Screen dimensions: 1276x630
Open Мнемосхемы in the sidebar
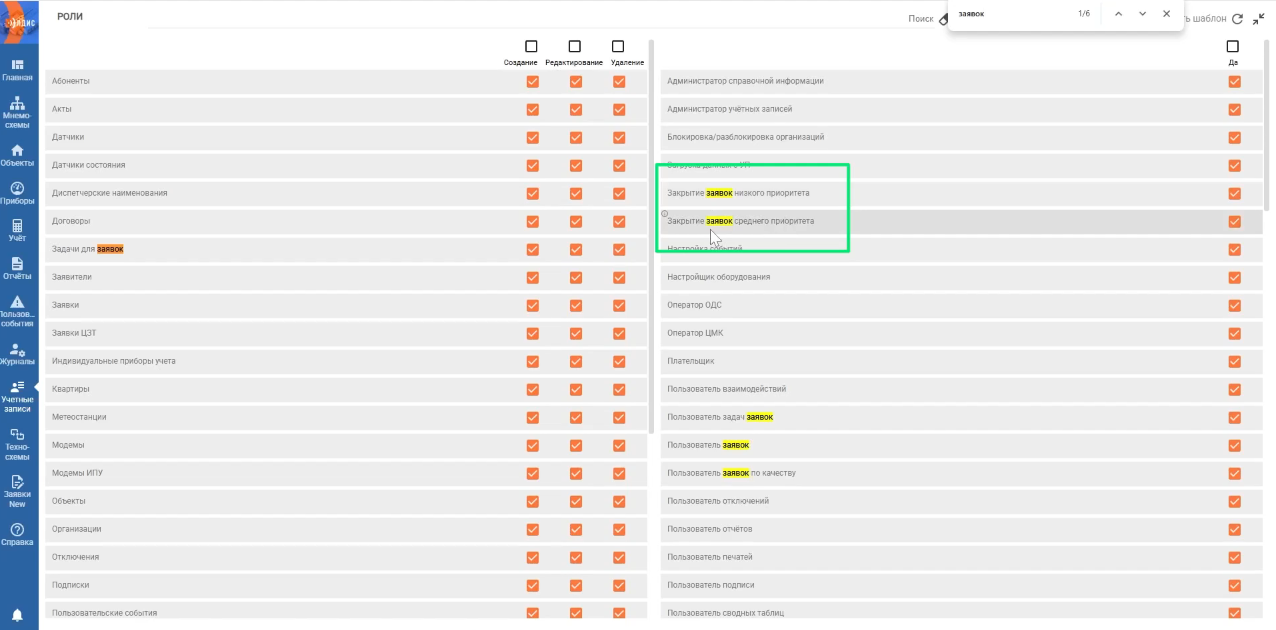17,112
